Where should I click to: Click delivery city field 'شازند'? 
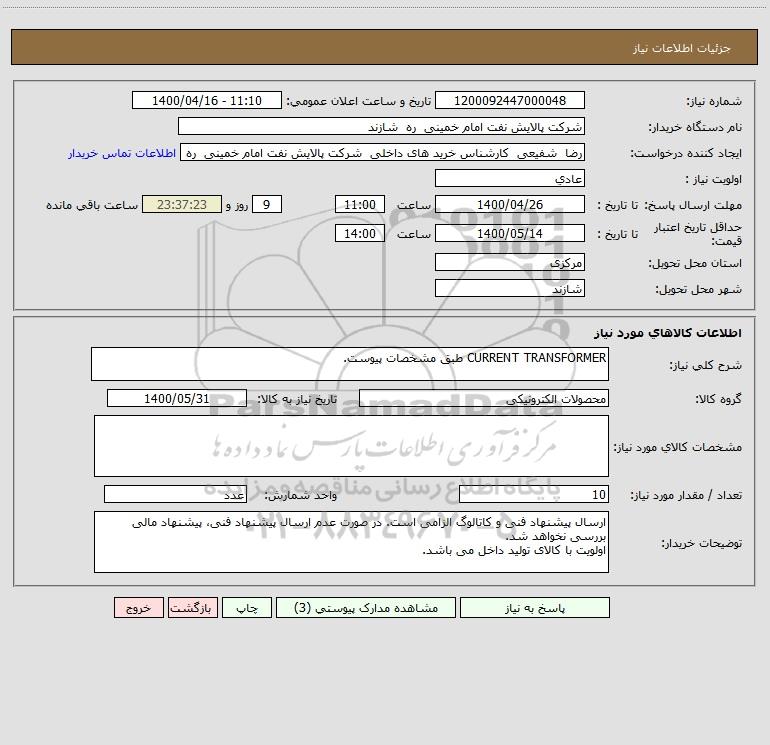(510, 288)
